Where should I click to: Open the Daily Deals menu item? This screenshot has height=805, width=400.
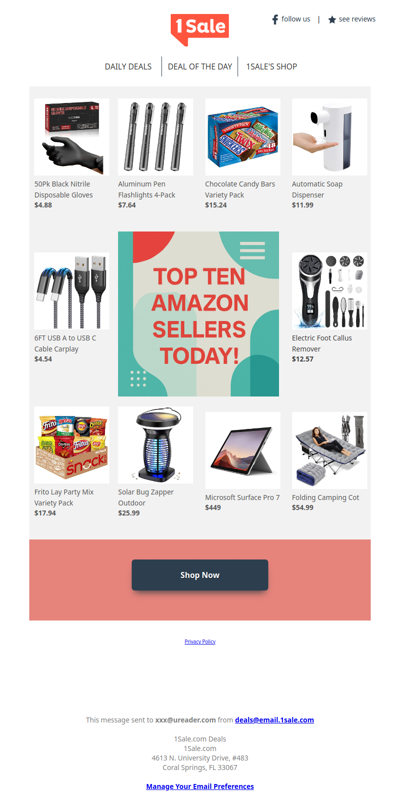[128, 67]
